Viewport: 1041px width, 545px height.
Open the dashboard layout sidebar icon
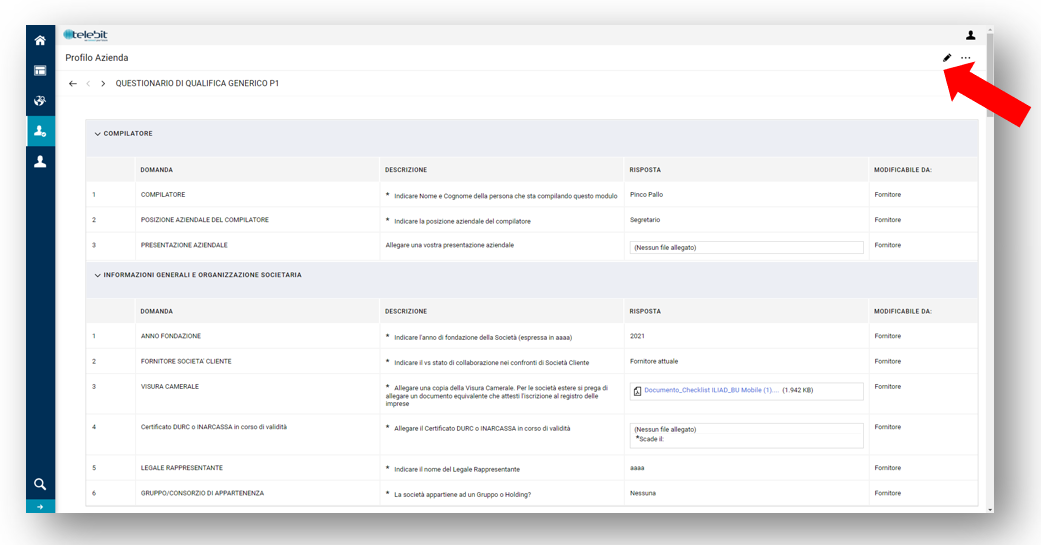pyautogui.click(x=40, y=71)
